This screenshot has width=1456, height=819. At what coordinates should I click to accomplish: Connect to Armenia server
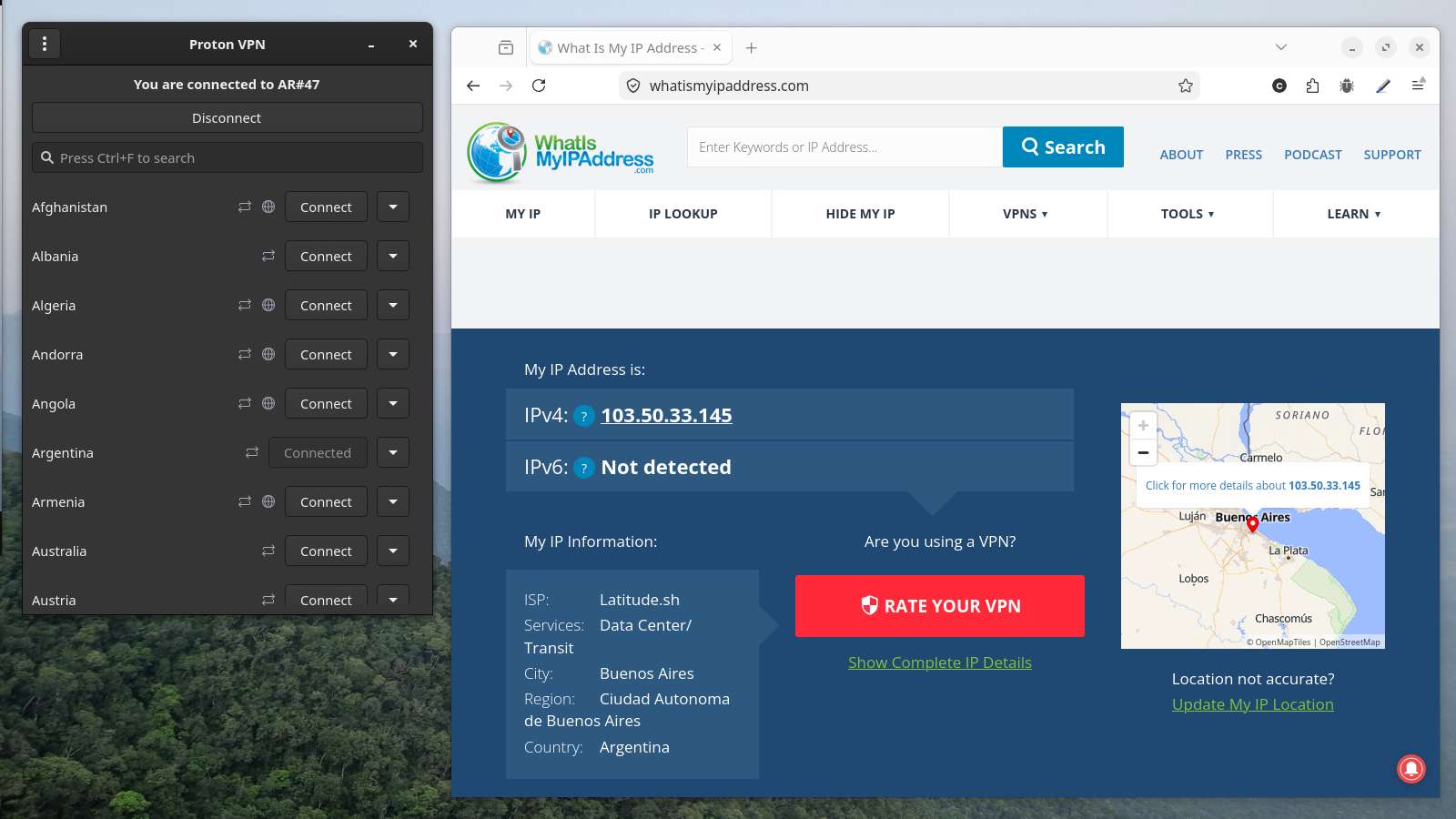(x=326, y=501)
